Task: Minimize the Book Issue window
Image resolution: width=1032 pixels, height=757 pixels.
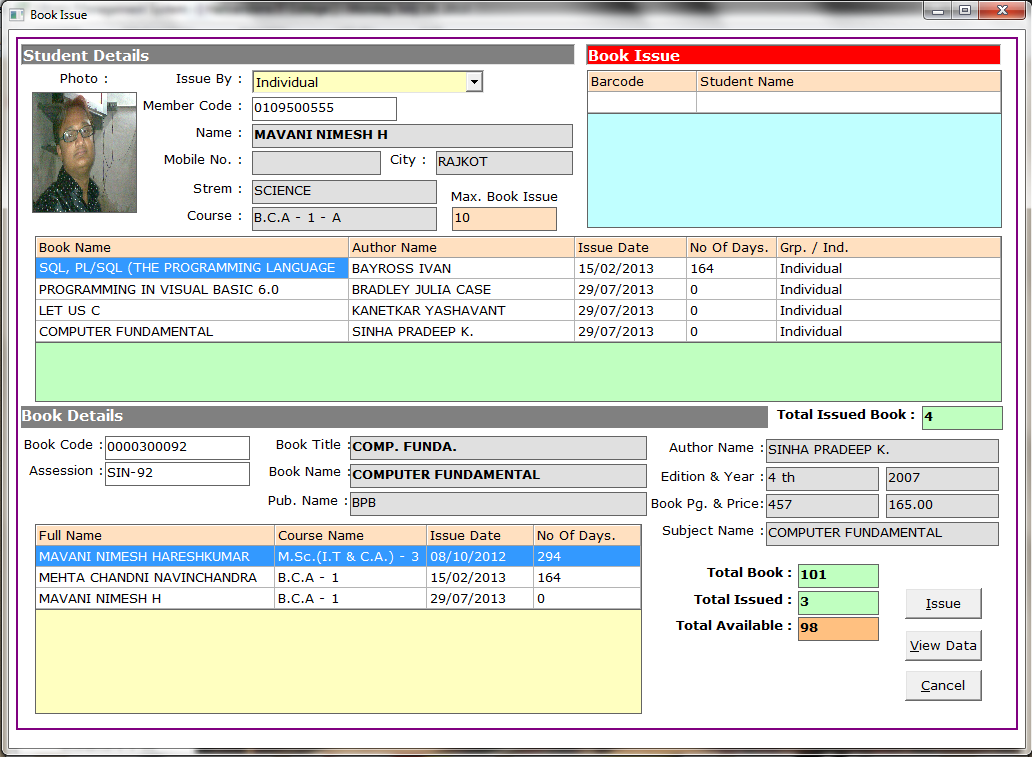Action: (x=936, y=11)
